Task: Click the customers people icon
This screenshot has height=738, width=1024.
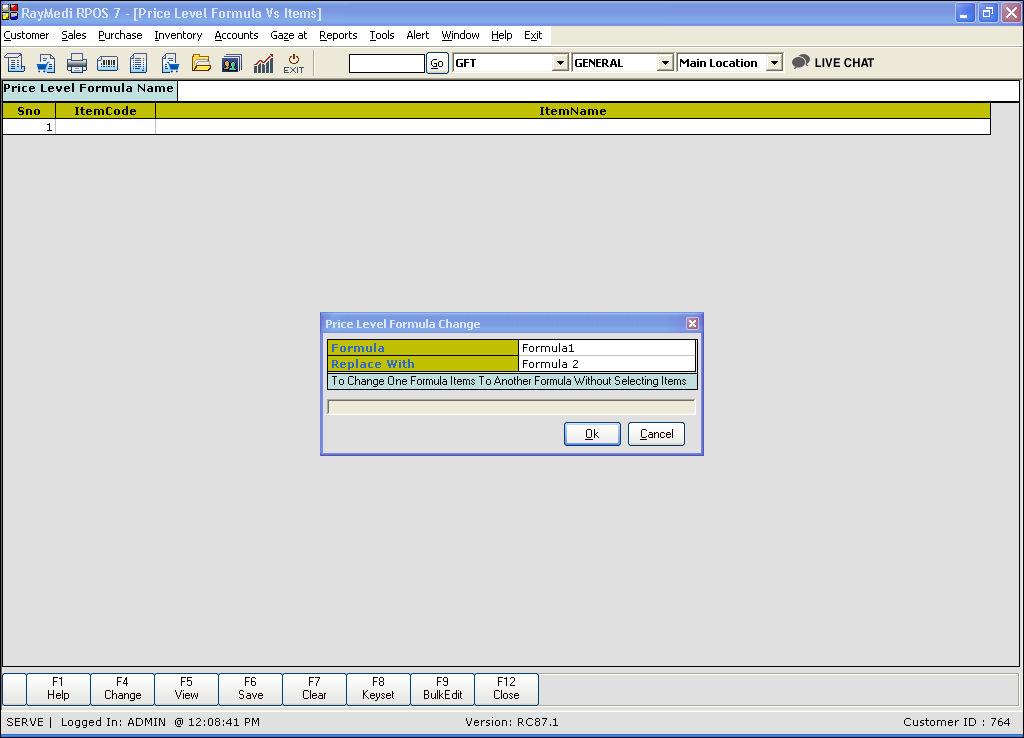Action: tap(231, 63)
